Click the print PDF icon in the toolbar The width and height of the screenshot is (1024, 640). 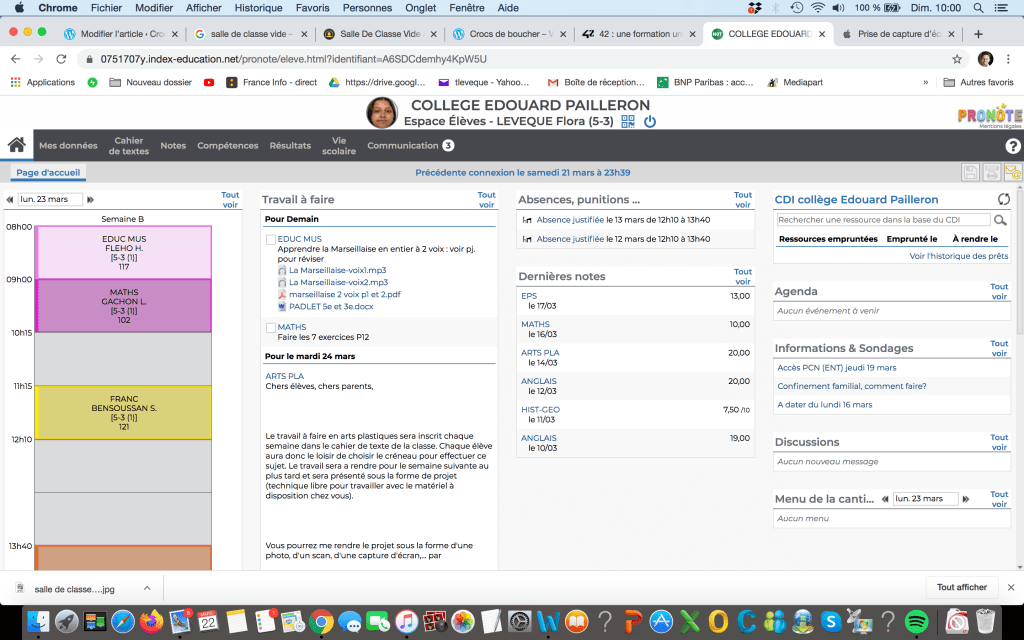point(991,173)
